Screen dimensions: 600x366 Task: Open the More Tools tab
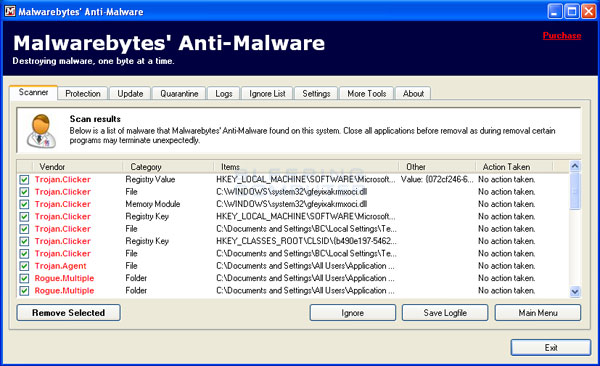pyautogui.click(x=367, y=94)
